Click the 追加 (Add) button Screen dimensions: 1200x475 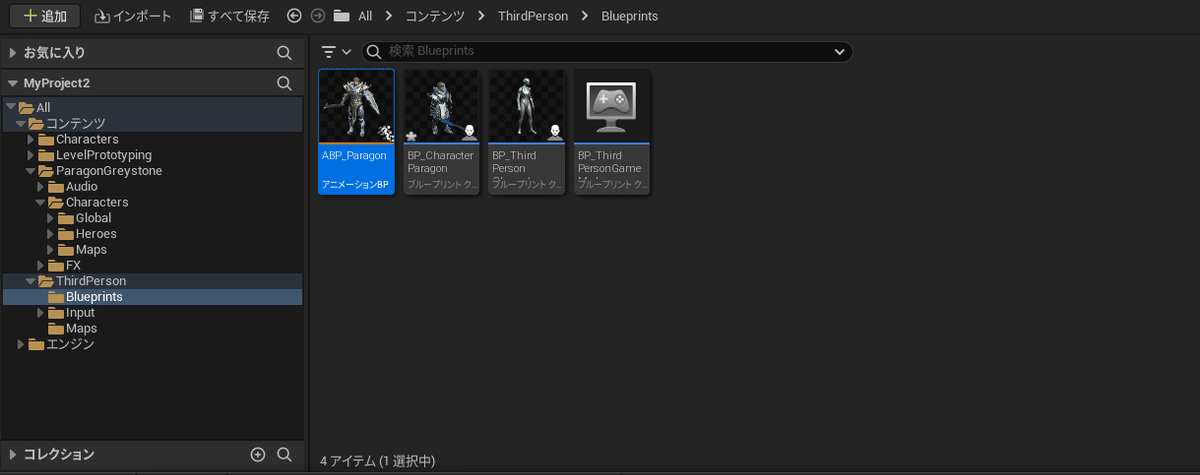44,16
